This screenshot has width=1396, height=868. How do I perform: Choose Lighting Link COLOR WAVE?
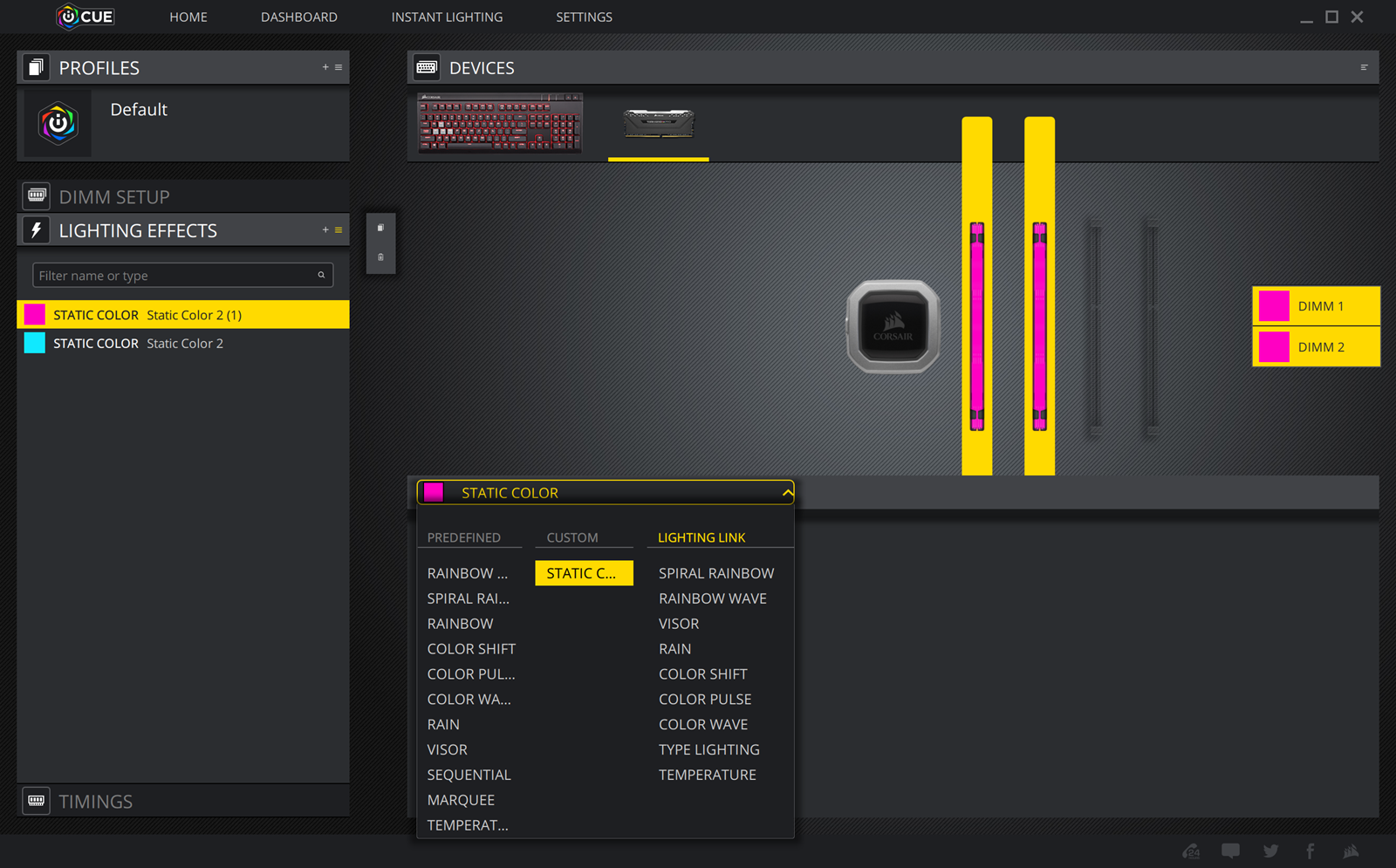pos(703,725)
